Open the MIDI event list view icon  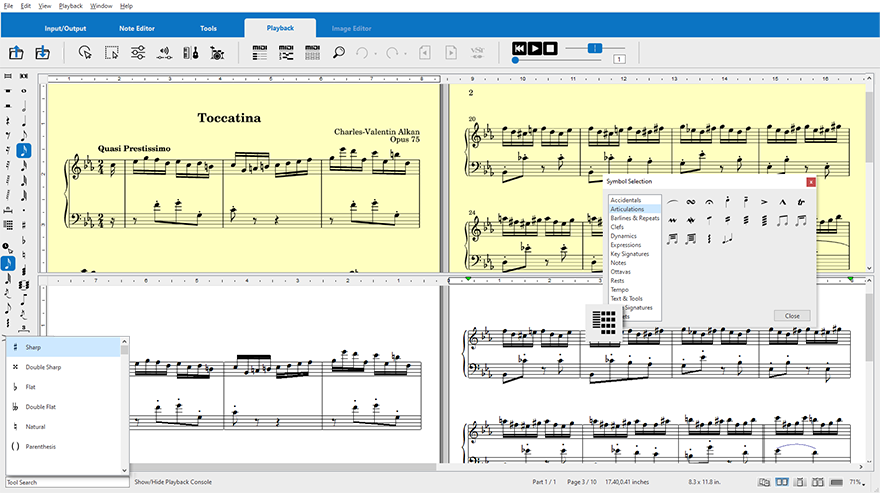pos(259,53)
